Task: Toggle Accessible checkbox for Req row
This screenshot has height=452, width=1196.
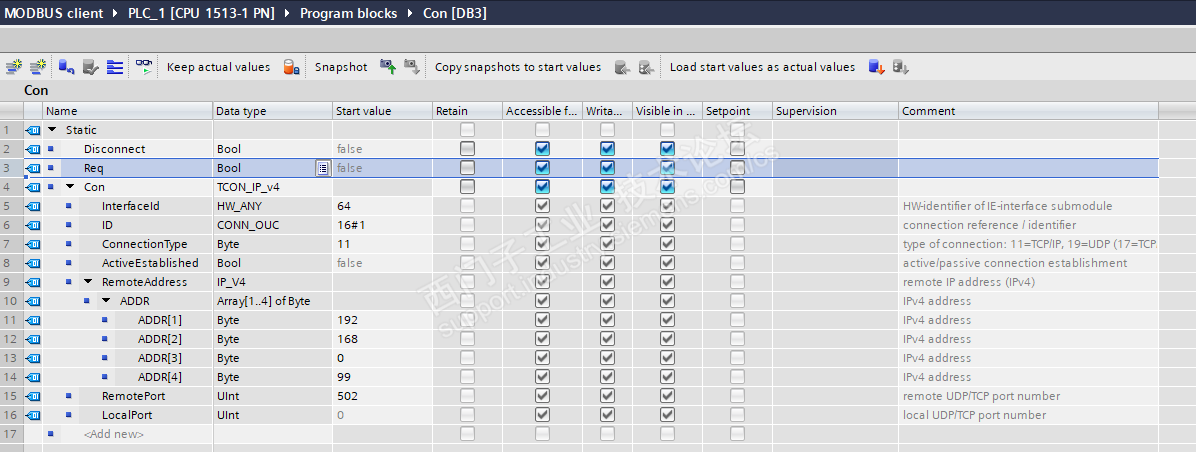Action: 542,168
